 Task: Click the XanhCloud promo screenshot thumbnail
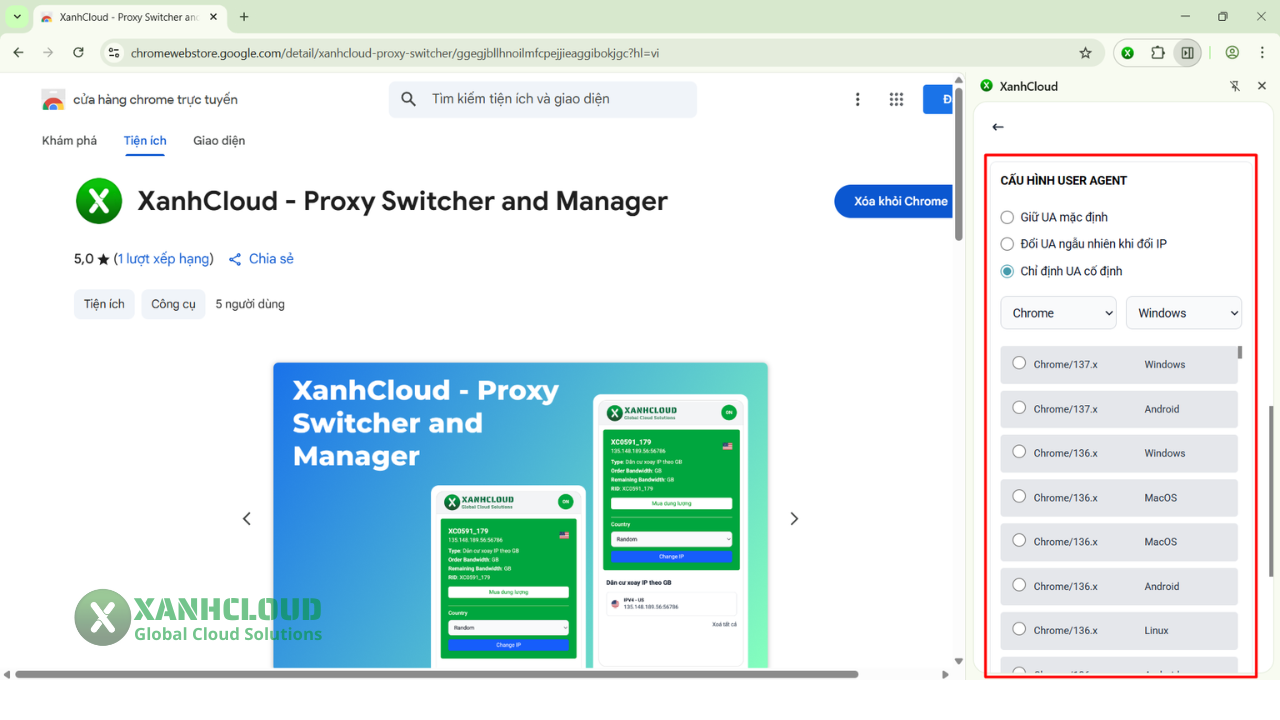pos(520,515)
